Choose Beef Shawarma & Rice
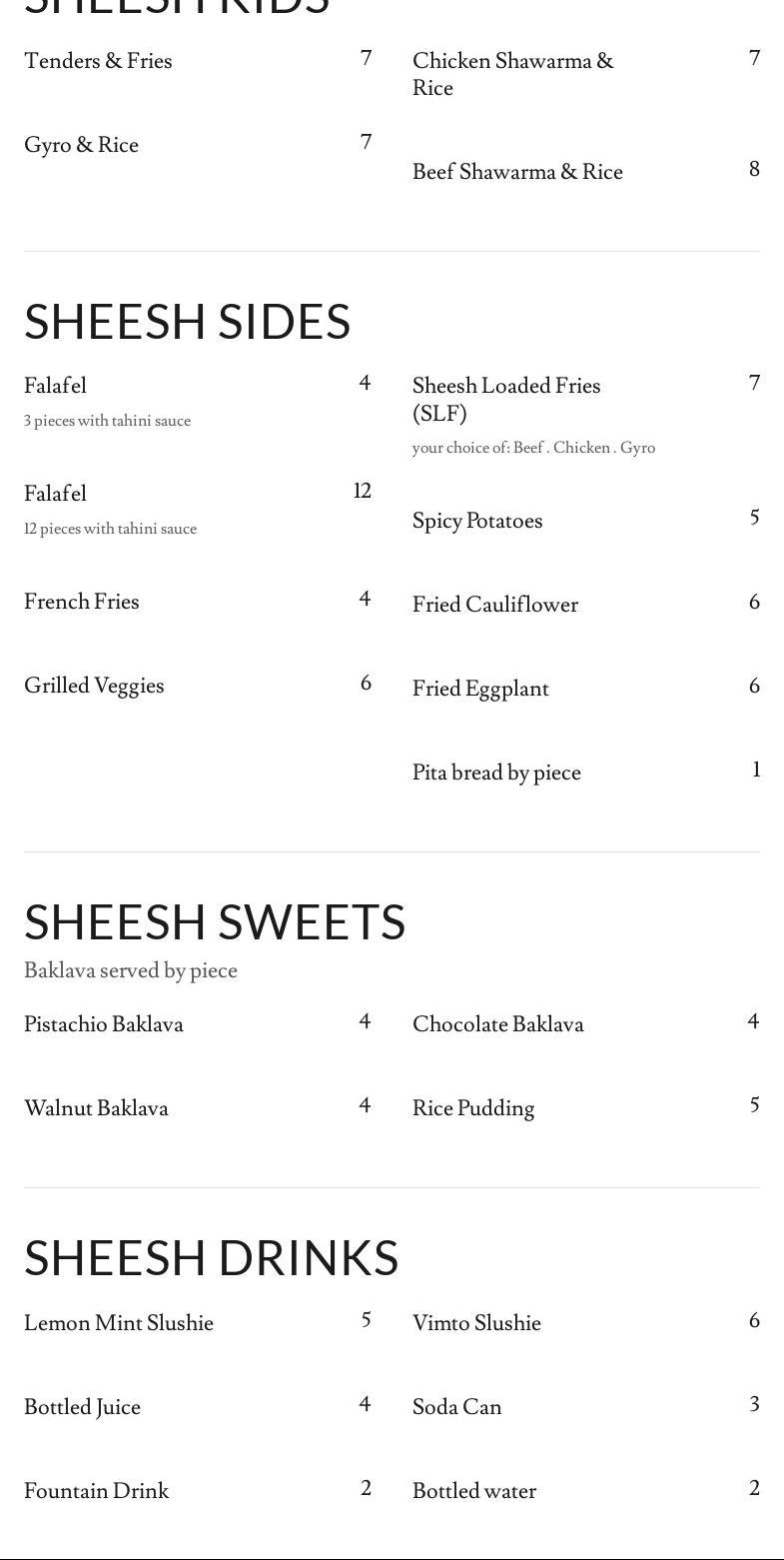The image size is (784, 1560). point(517,172)
